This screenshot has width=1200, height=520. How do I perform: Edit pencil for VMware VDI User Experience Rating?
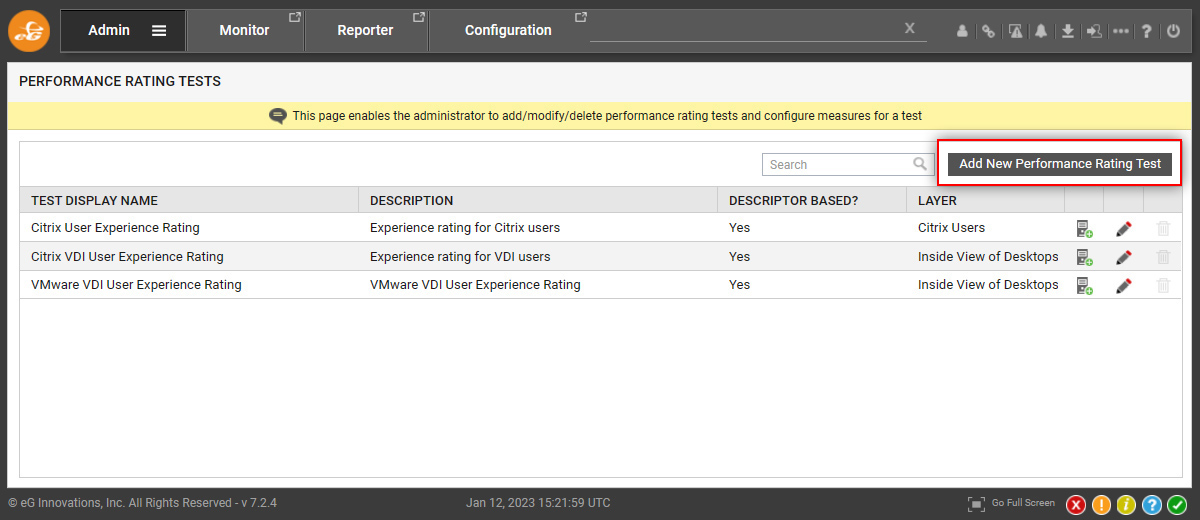(x=1124, y=285)
